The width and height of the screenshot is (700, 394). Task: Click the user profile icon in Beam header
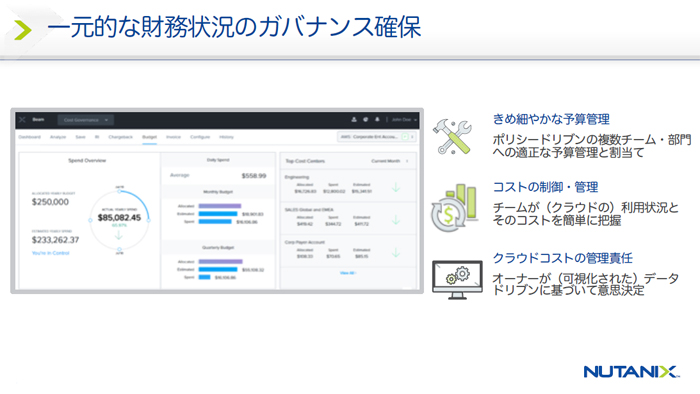click(x=354, y=120)
